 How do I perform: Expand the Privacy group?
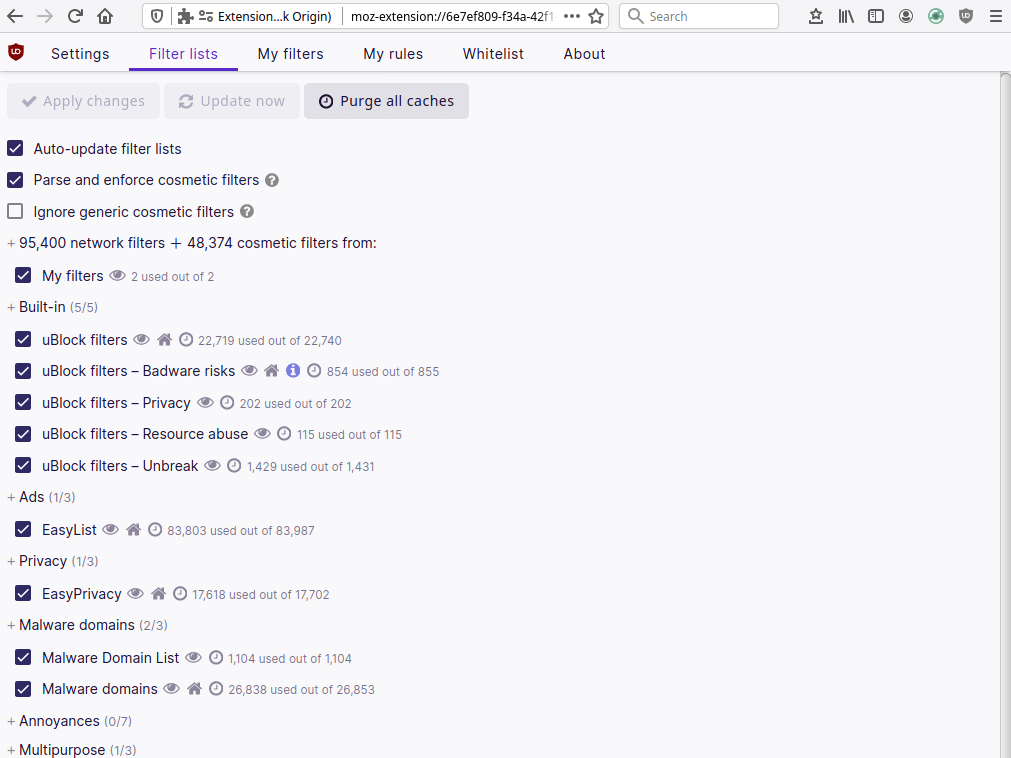tap(11, 561)
